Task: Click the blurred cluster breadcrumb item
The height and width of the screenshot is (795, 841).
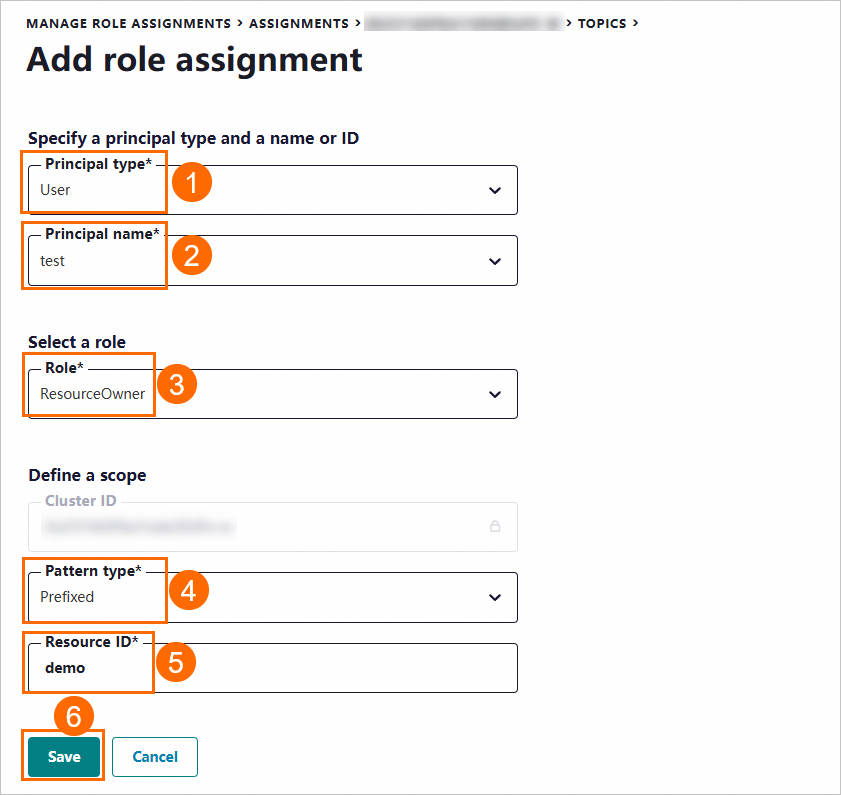Action: pyautogui.click(x=463, y=22)
